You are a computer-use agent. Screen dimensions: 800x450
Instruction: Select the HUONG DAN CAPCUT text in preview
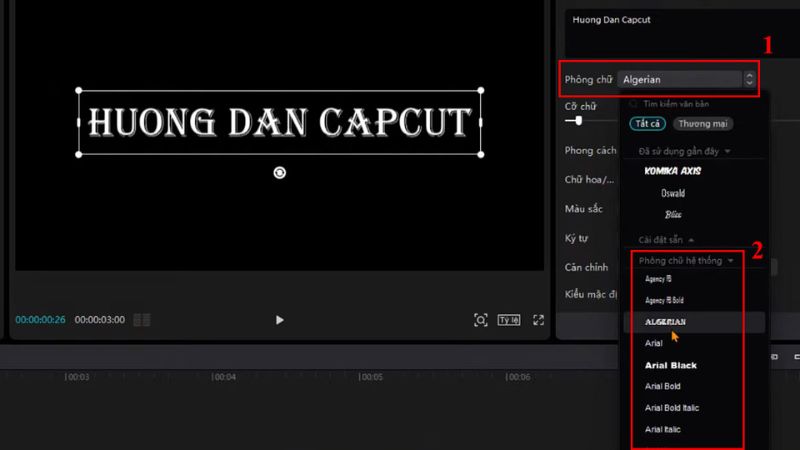coord(279,122)
